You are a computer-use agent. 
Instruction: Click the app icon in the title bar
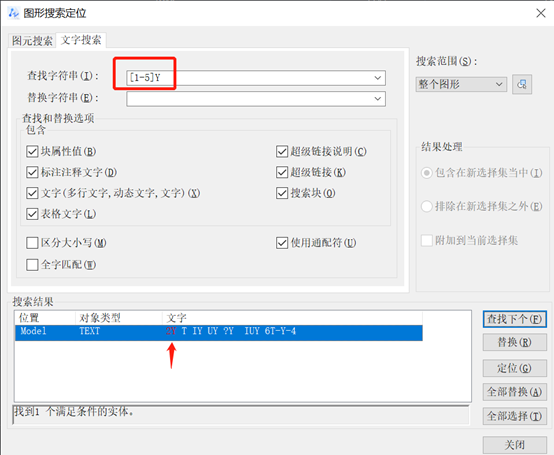point(13,13)
